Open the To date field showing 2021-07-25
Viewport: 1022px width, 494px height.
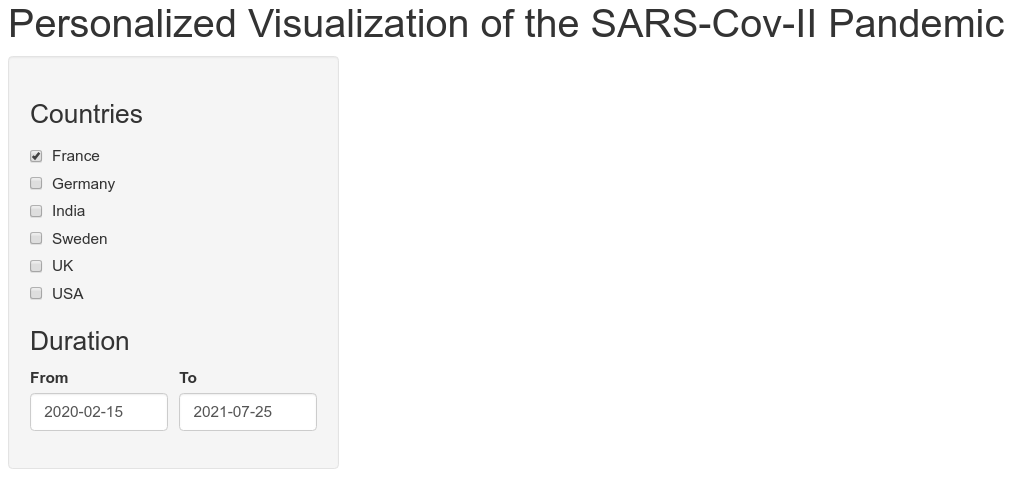click(248, 412)
